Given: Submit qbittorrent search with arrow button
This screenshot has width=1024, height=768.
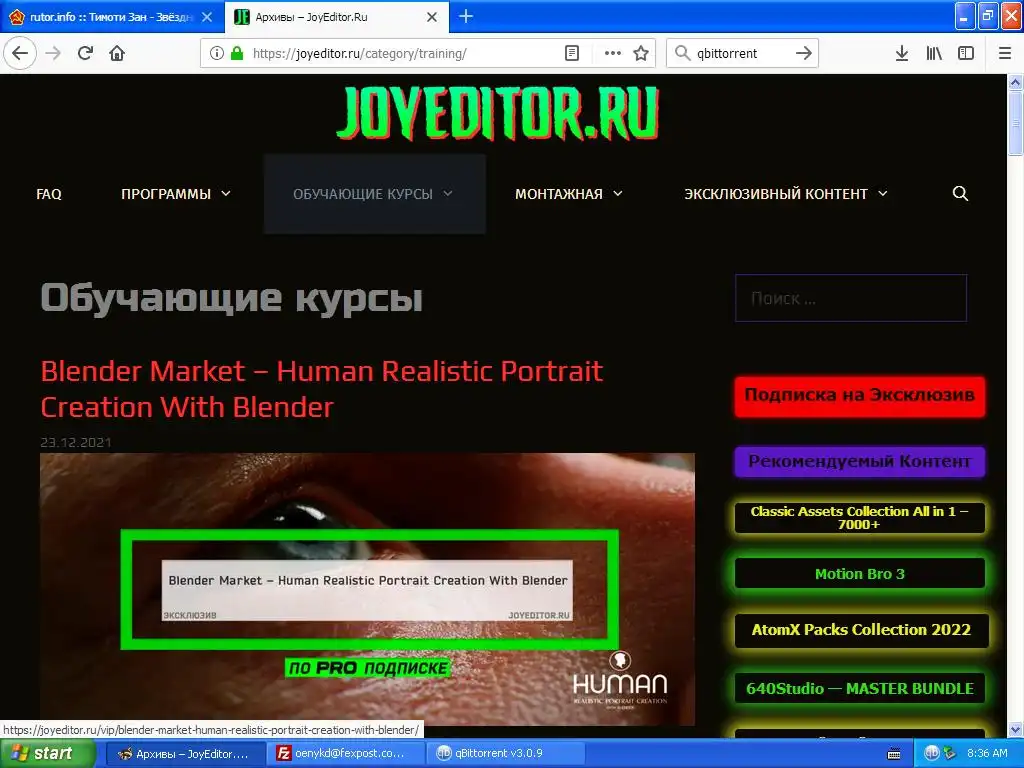Looking at the screenshot, I should coord(804,53).
